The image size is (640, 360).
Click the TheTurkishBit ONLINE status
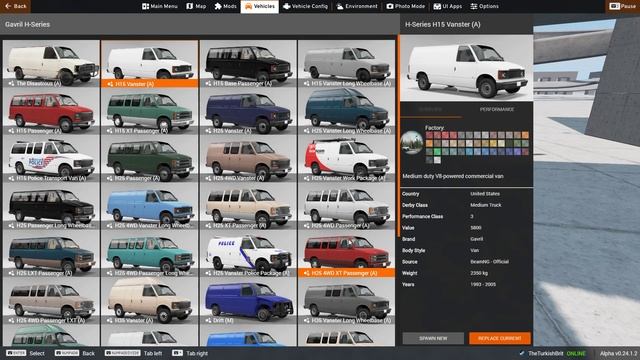click(552, 353)
